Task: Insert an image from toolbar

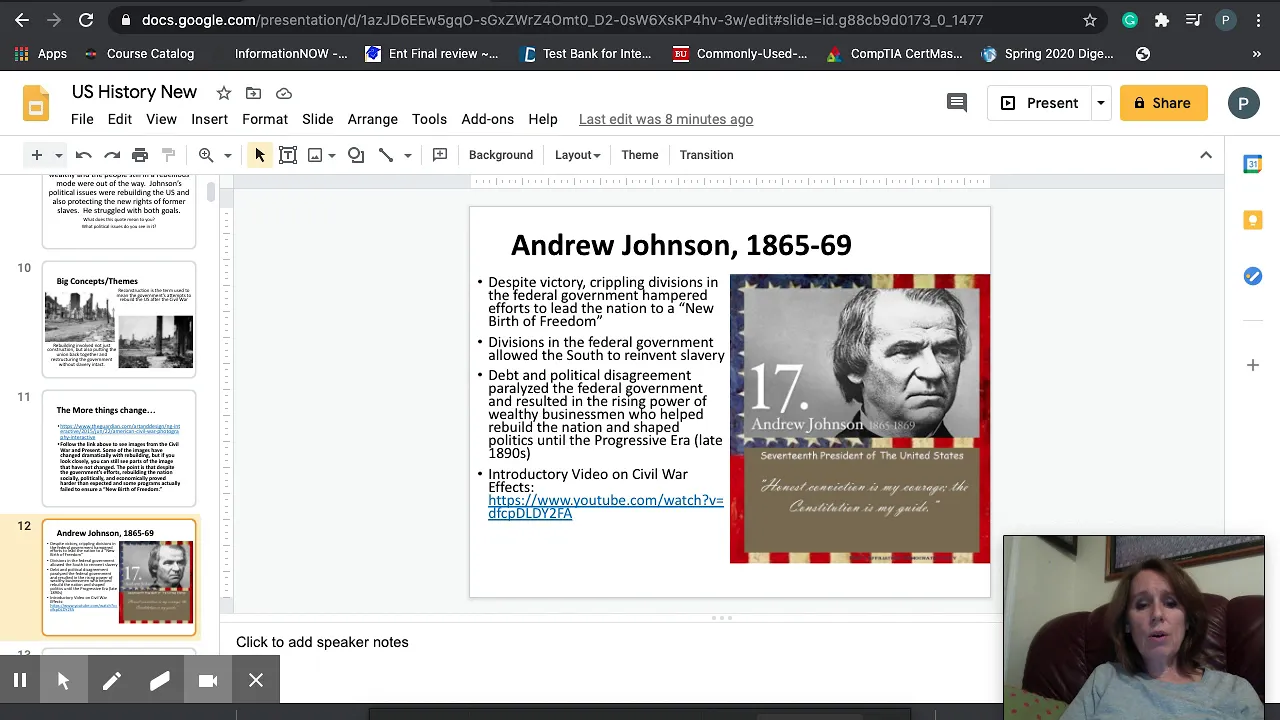Action: [315, 155]
